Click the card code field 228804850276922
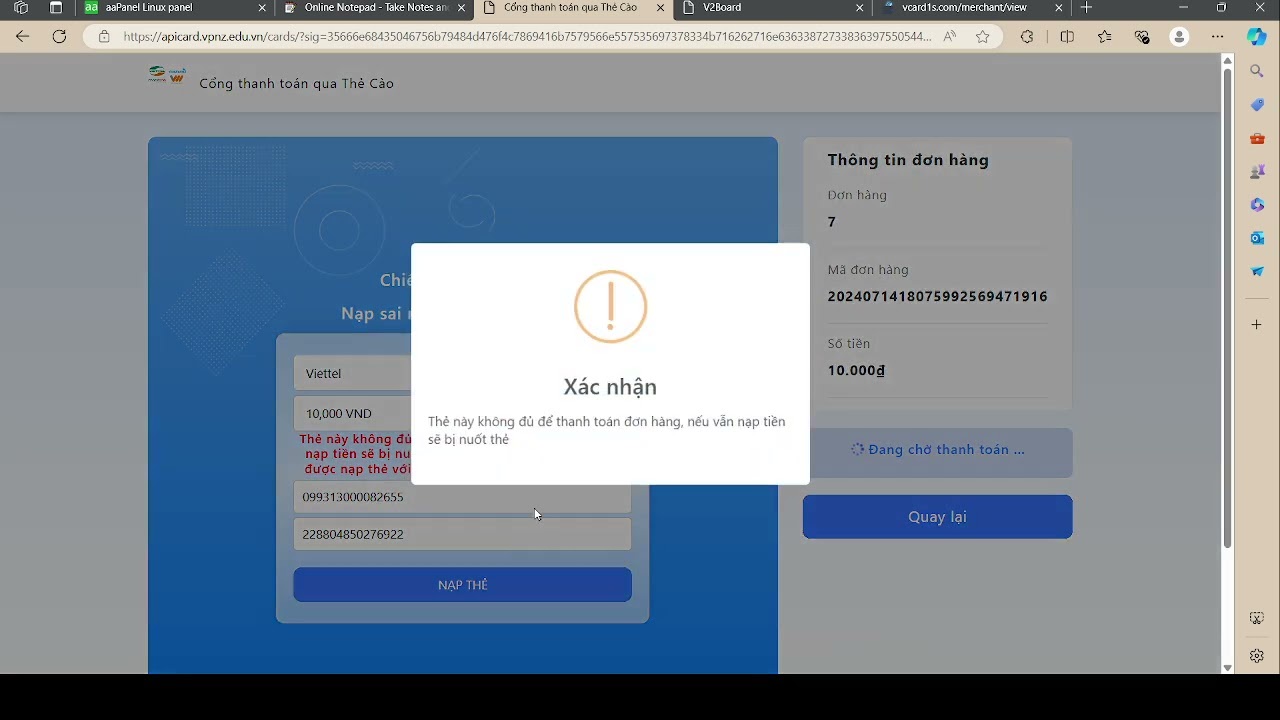The image size is (1280, 720). pos(462,534)
